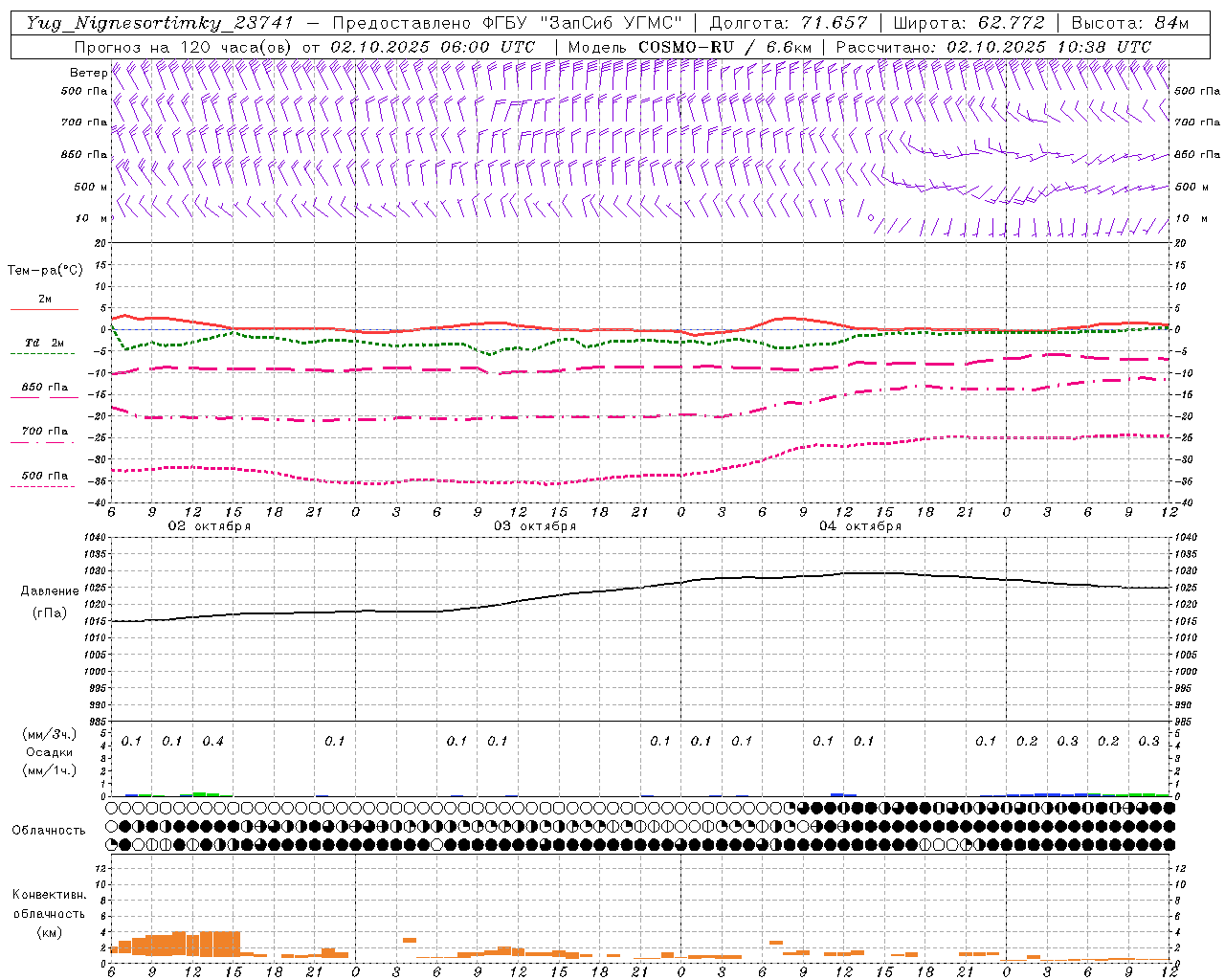1225x980 pixels.
Task: Click the Рассчитано: 02.10.2025 10:38 UTC timestamp
Action: click(993, 47)
